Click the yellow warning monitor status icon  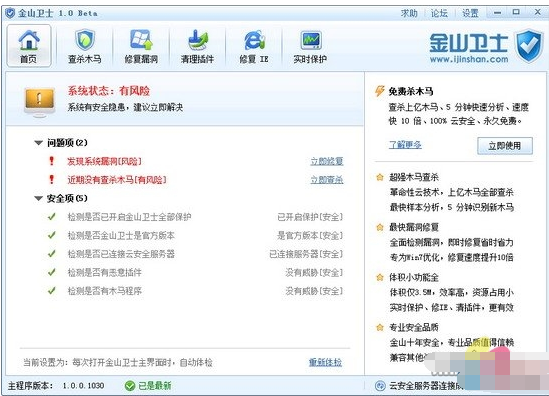click(x=40, y=102)
